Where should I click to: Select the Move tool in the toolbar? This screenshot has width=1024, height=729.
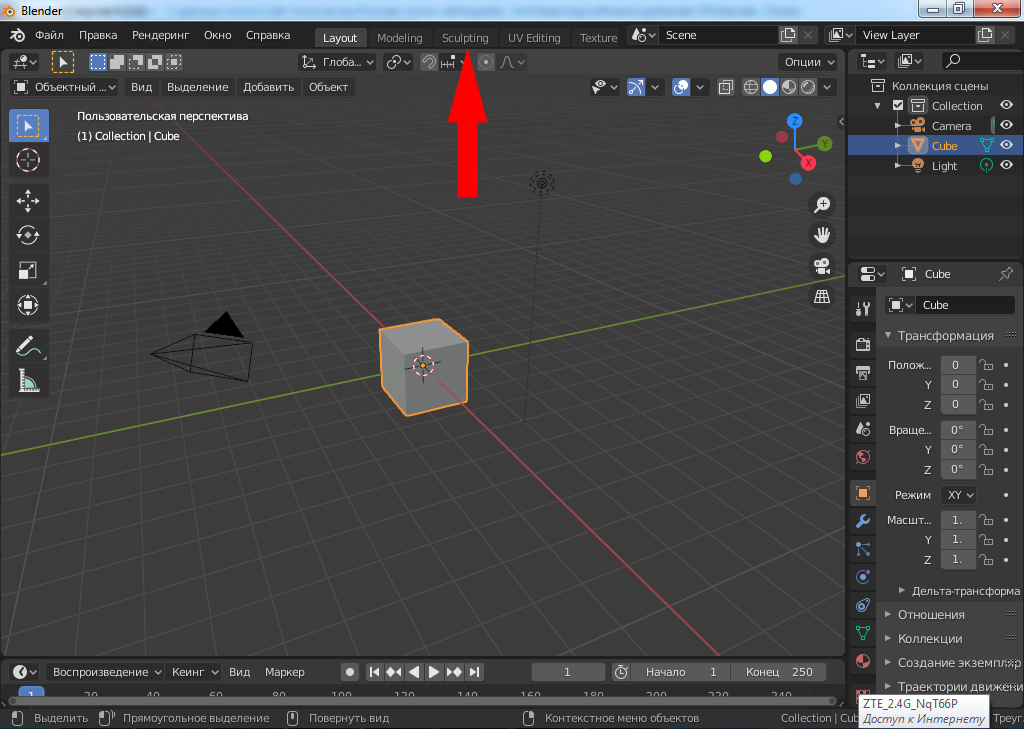[28, 201]
